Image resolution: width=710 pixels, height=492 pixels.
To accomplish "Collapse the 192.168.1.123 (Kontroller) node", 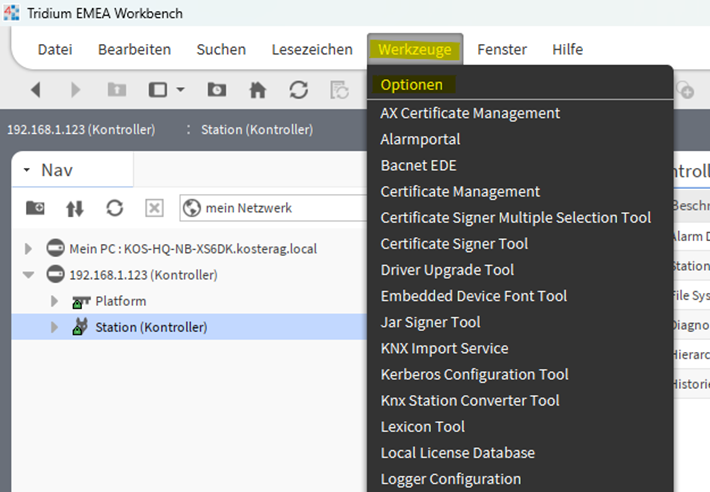I will pos(29,274).
